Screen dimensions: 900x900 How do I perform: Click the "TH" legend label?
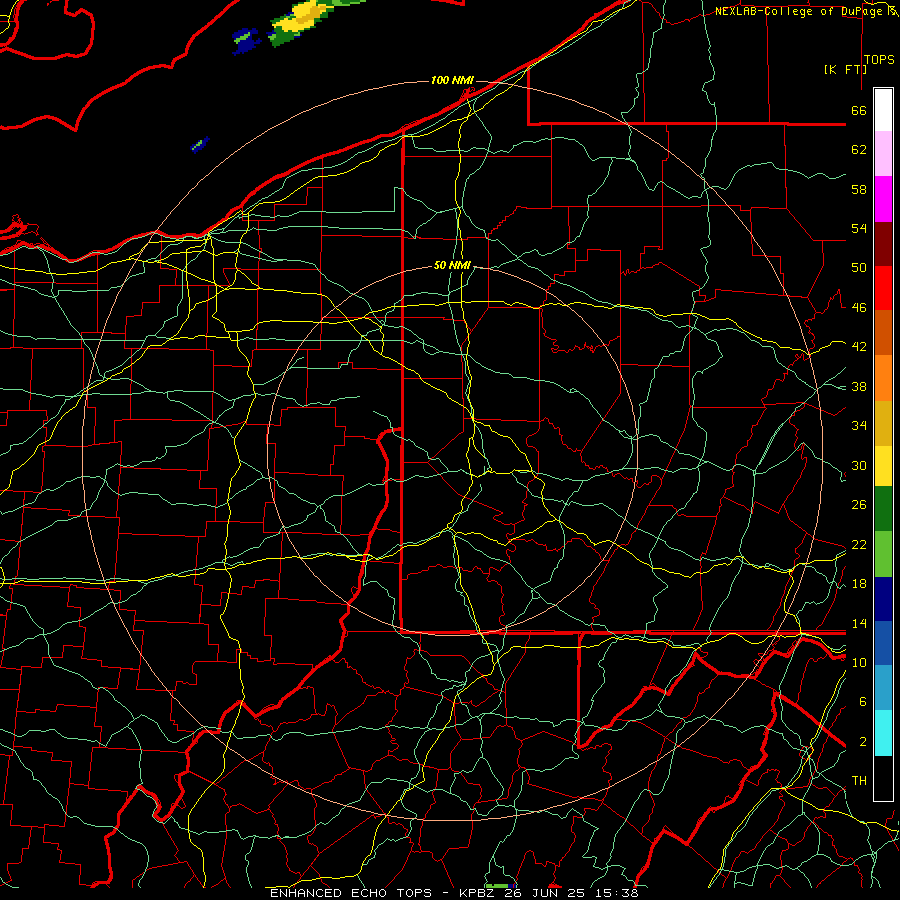click(x=859, y=781)
